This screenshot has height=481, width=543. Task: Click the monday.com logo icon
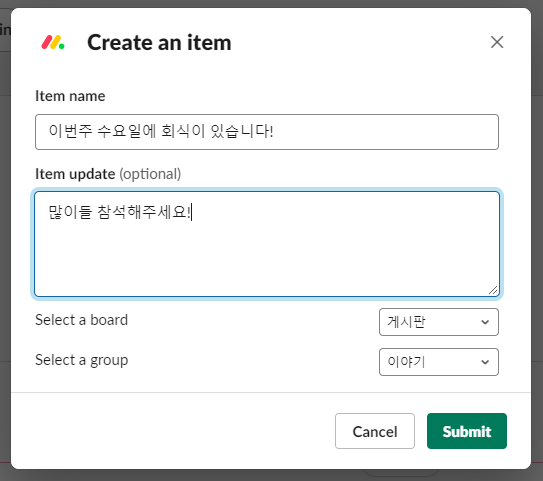click(53, 42)
